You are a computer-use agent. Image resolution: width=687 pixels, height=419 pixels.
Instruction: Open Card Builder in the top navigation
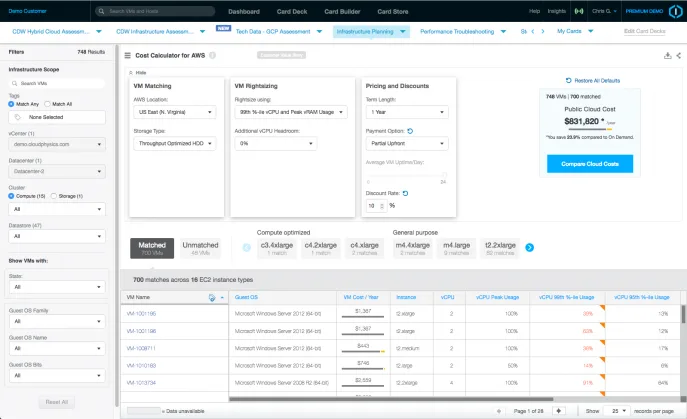(x=342, y=11)
